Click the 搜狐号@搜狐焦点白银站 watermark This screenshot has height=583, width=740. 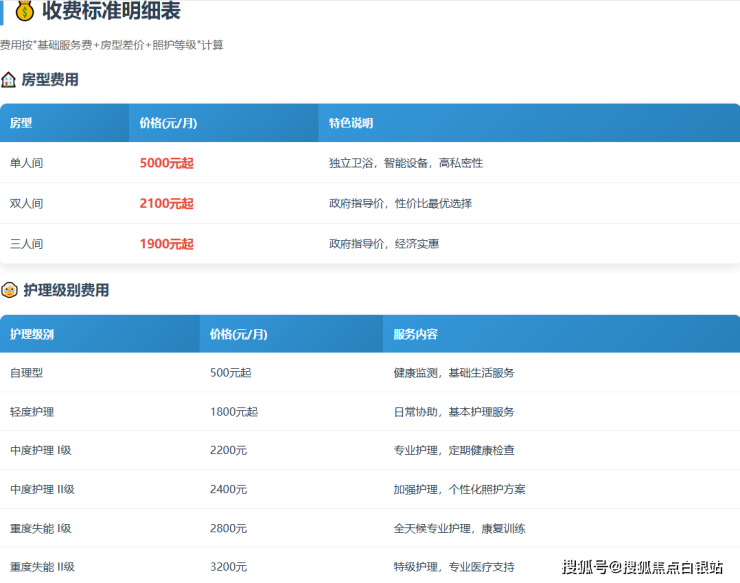(x=642, y=567)
